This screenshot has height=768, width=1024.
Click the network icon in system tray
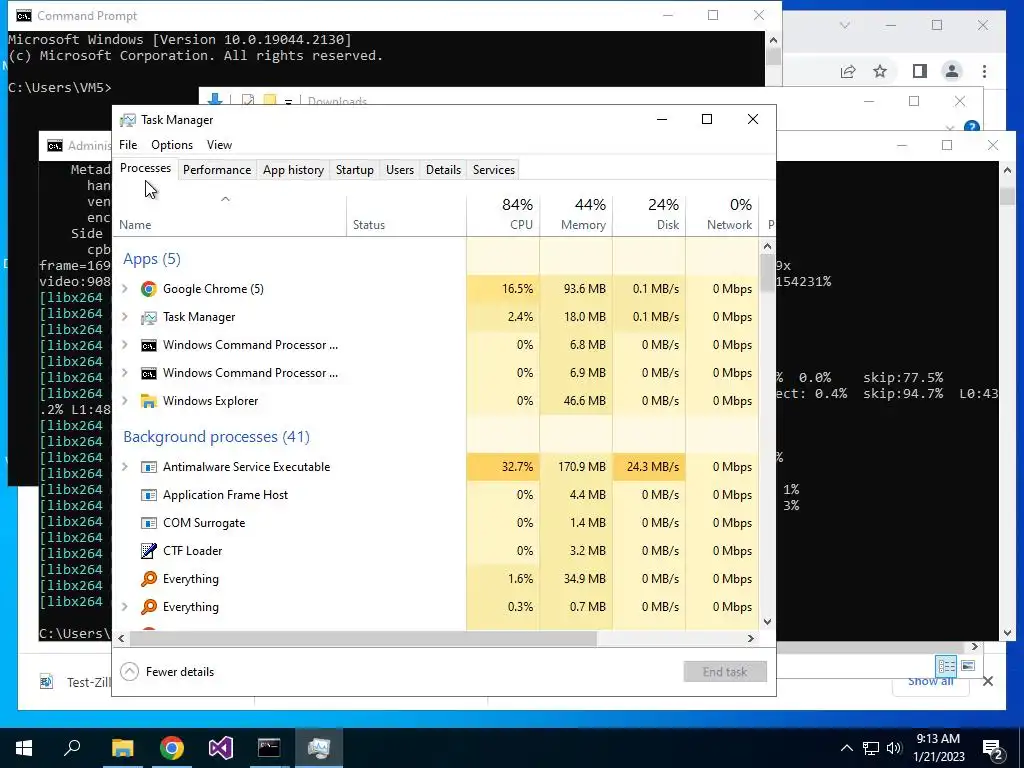tap(871, 748)
